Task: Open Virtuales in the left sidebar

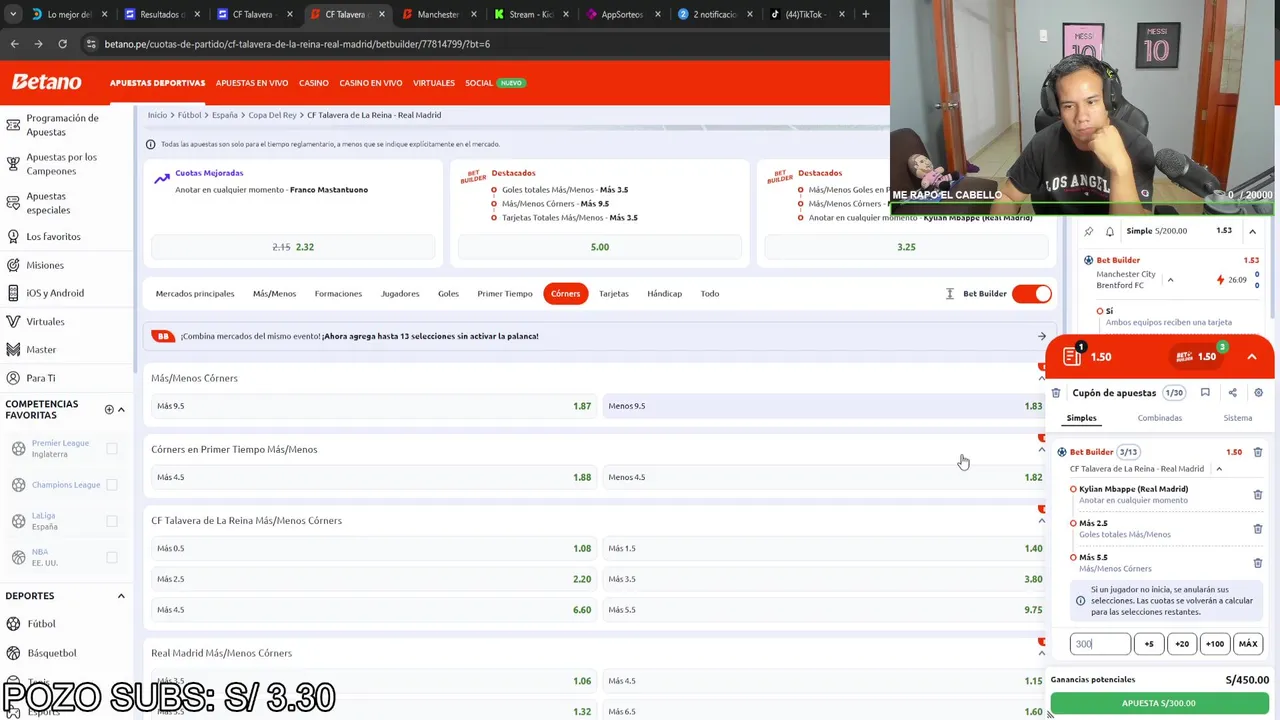Action: coord(45,321)
